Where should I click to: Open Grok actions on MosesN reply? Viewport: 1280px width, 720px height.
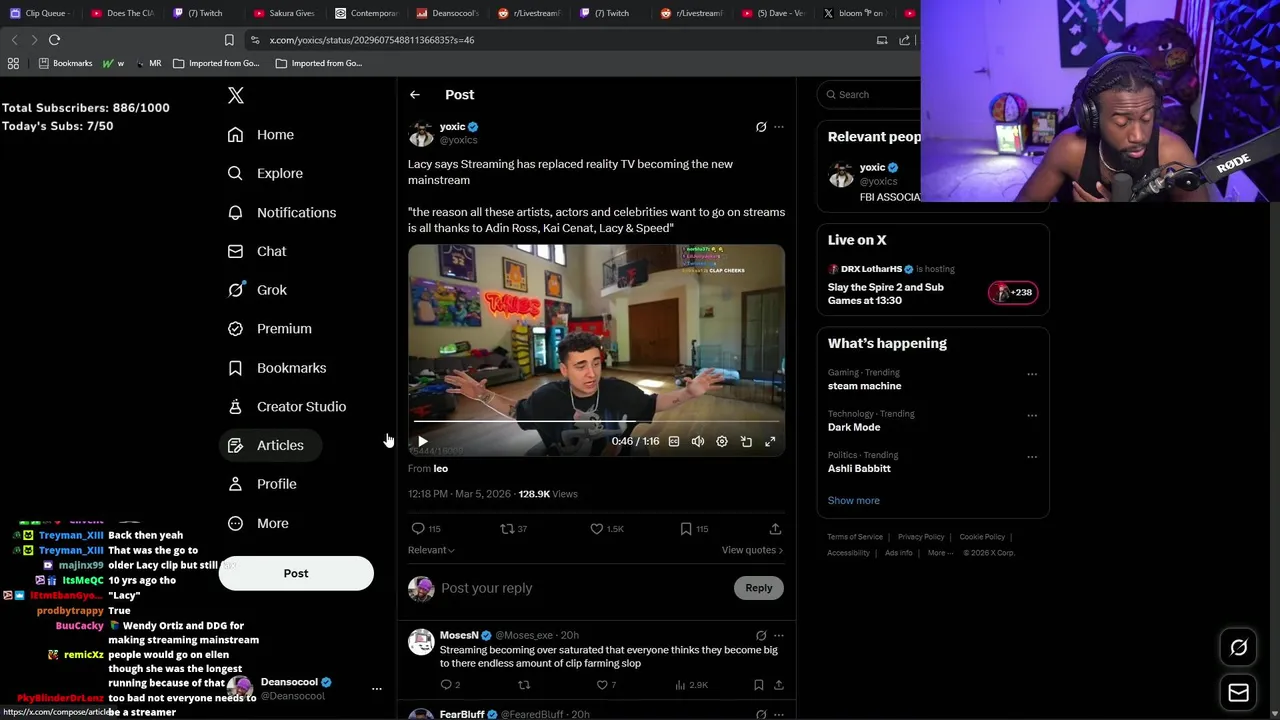point(761,635)
